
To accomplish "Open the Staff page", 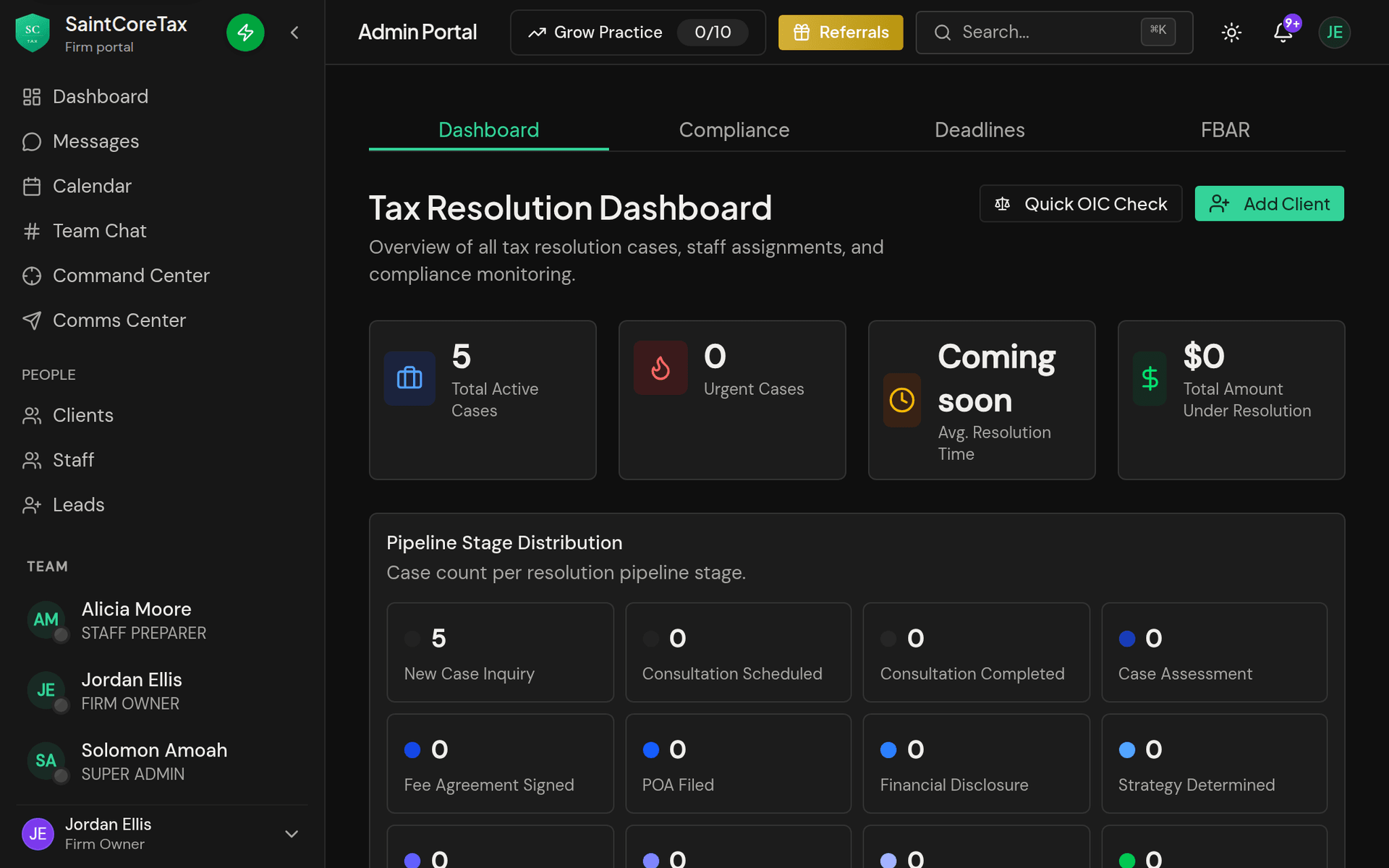I will pos(162,461).
